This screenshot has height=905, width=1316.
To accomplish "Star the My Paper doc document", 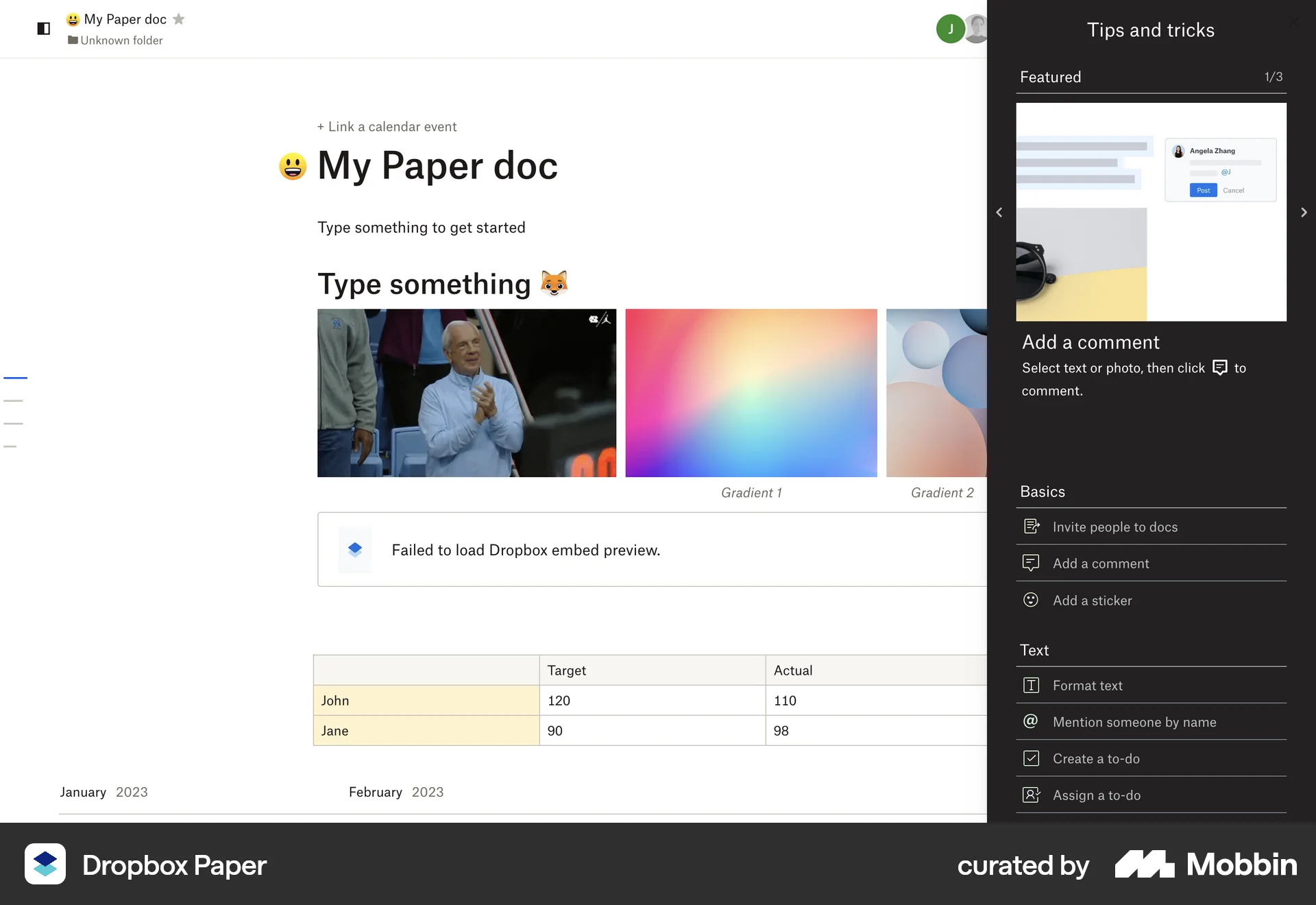I will click(179, 19).
